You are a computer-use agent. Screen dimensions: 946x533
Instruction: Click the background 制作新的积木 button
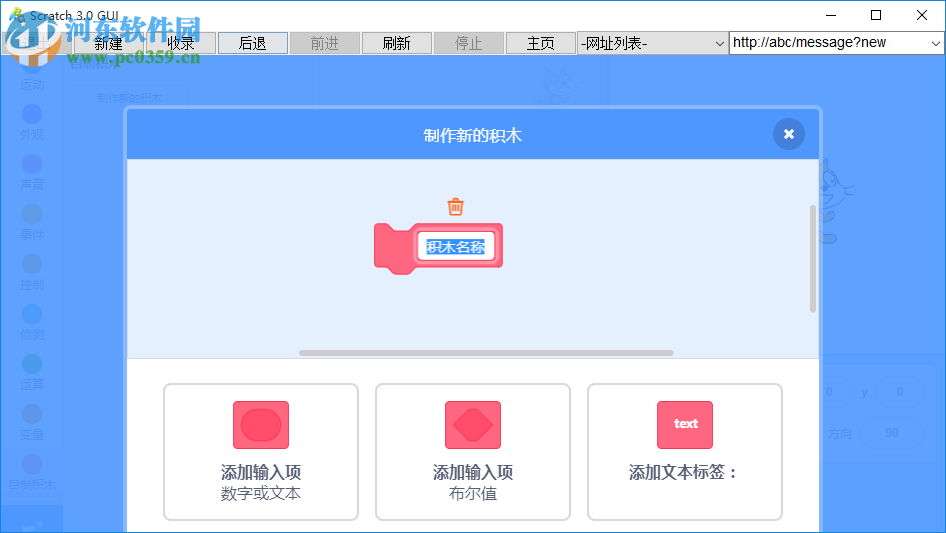[130, 98]
